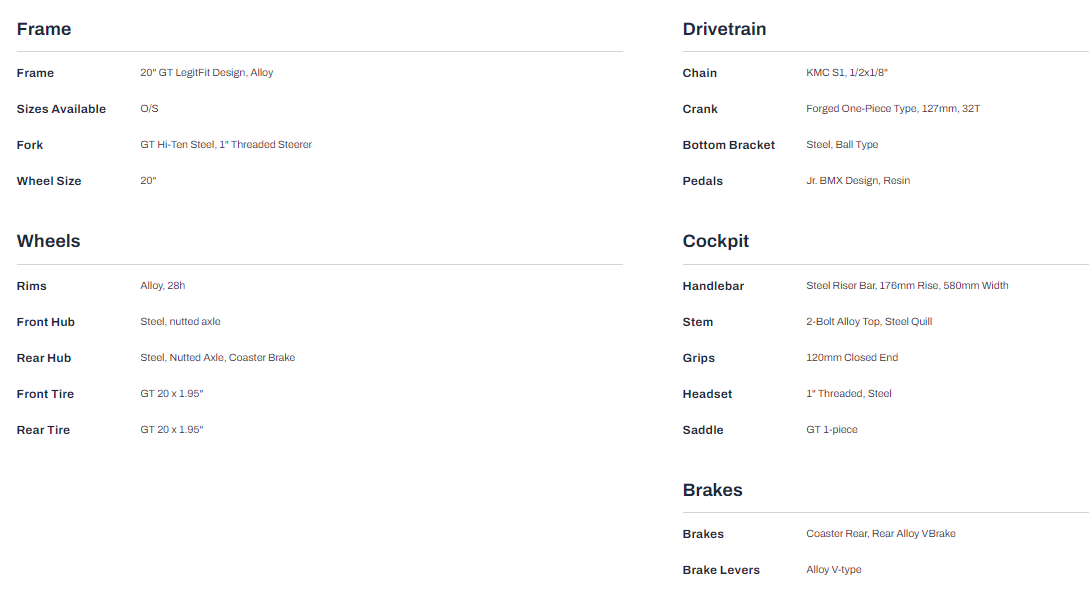Click the Brake Levers label
Screen dimensions: 1089x592
(x=721, y=570)
